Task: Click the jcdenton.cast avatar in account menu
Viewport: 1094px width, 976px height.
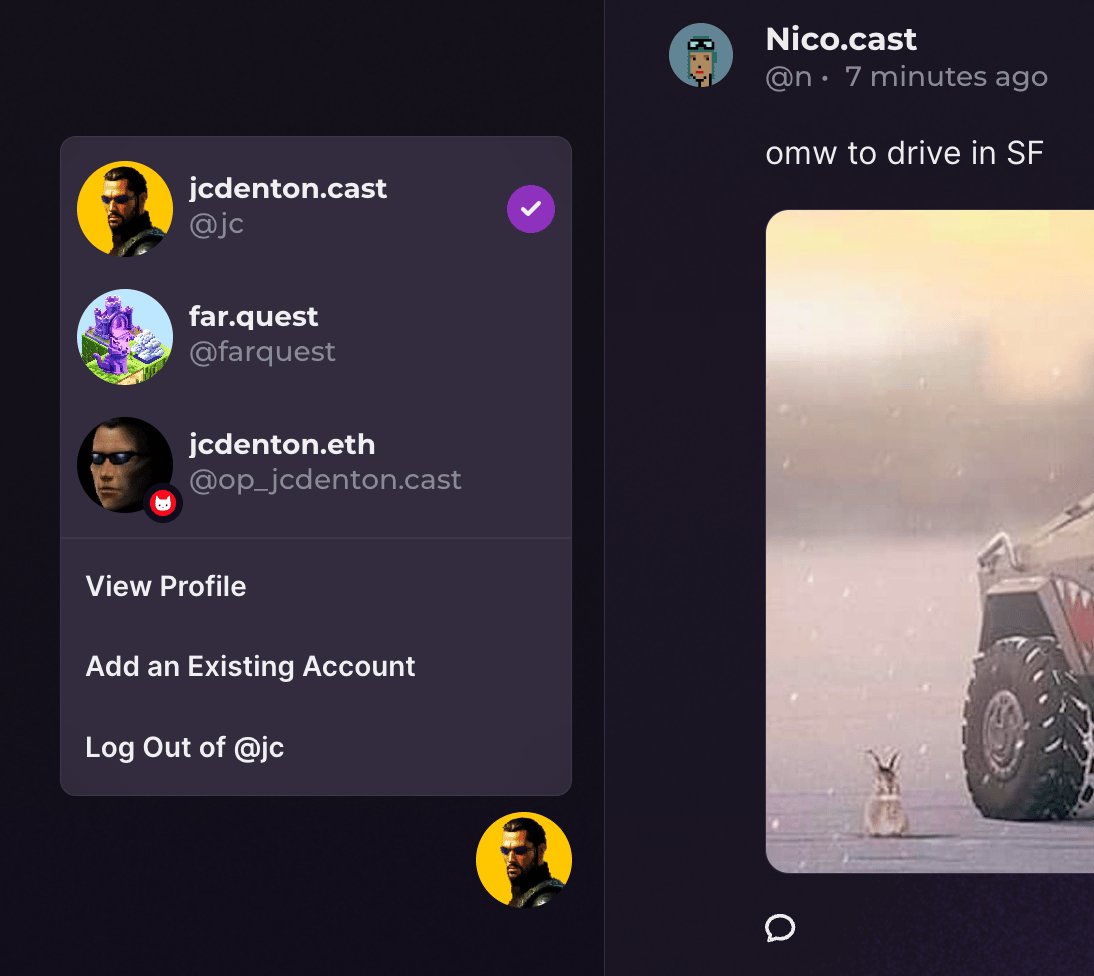Action: pyautogui.click(x=125, y=209)
